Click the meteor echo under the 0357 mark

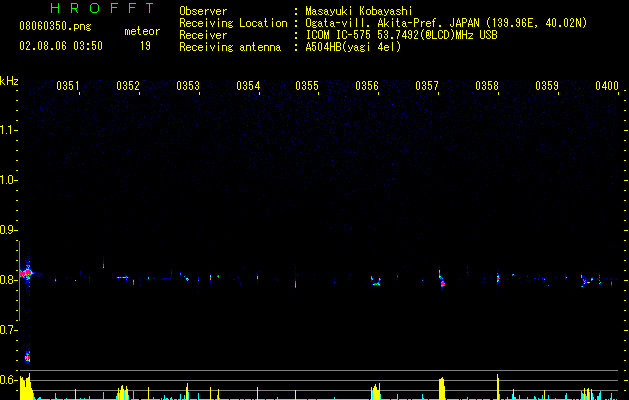[442, 280]
